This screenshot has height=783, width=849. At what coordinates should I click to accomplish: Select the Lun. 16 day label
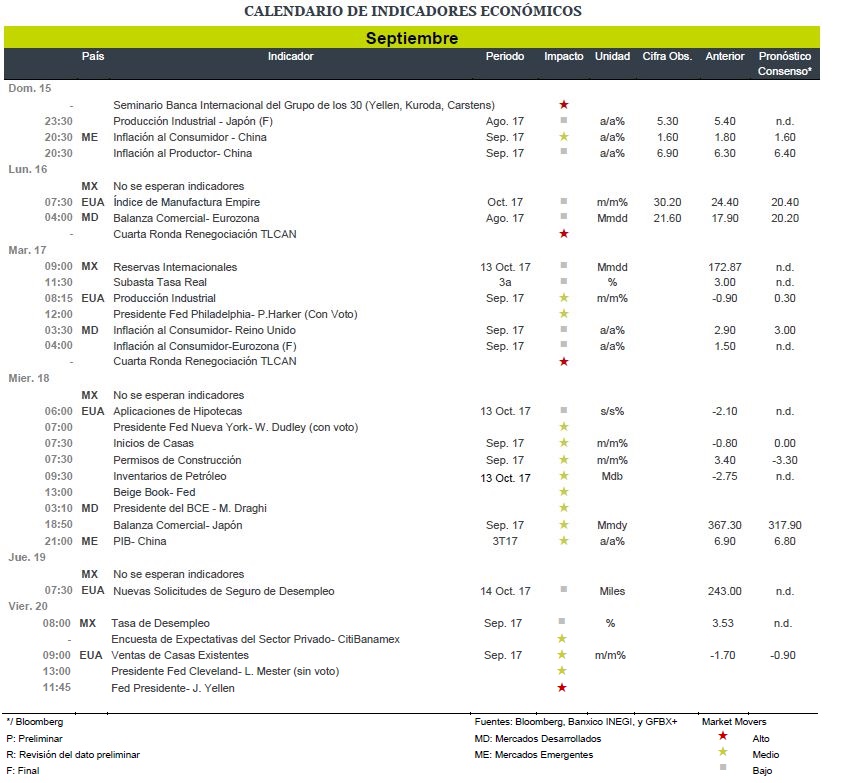click(28, 169)
